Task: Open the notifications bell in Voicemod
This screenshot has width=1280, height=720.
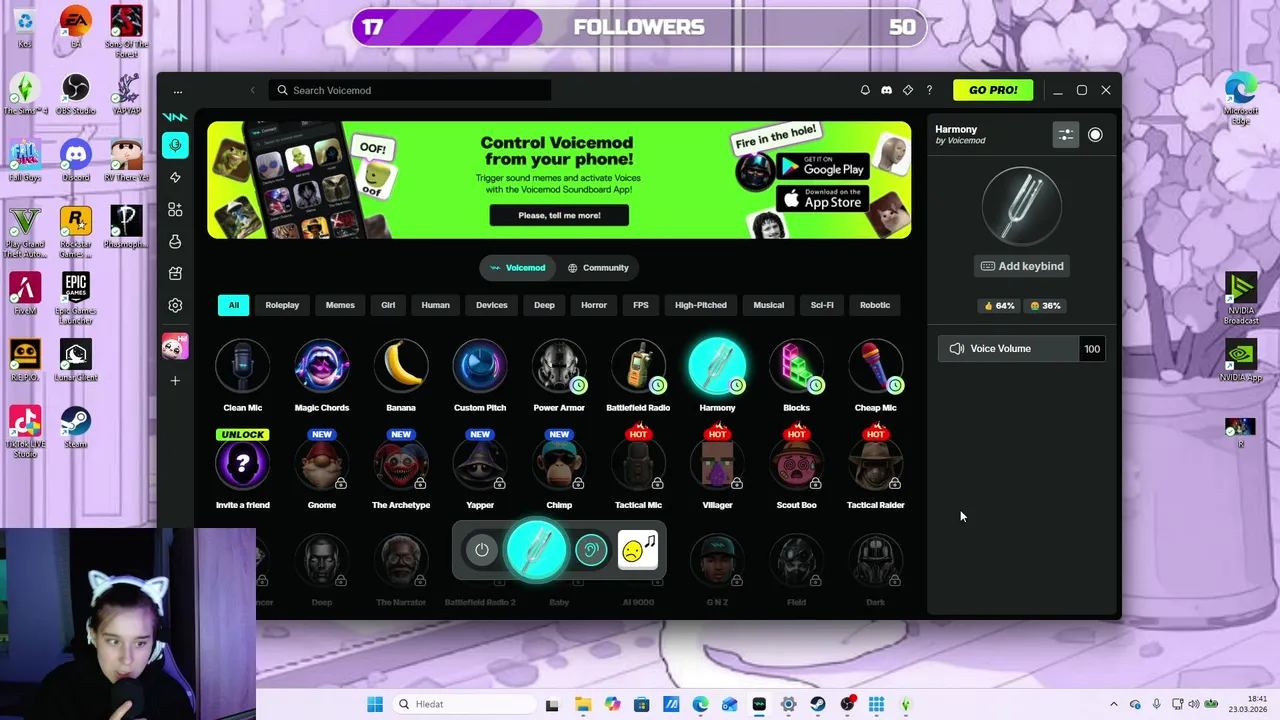Action: click(x=865, y=90)
